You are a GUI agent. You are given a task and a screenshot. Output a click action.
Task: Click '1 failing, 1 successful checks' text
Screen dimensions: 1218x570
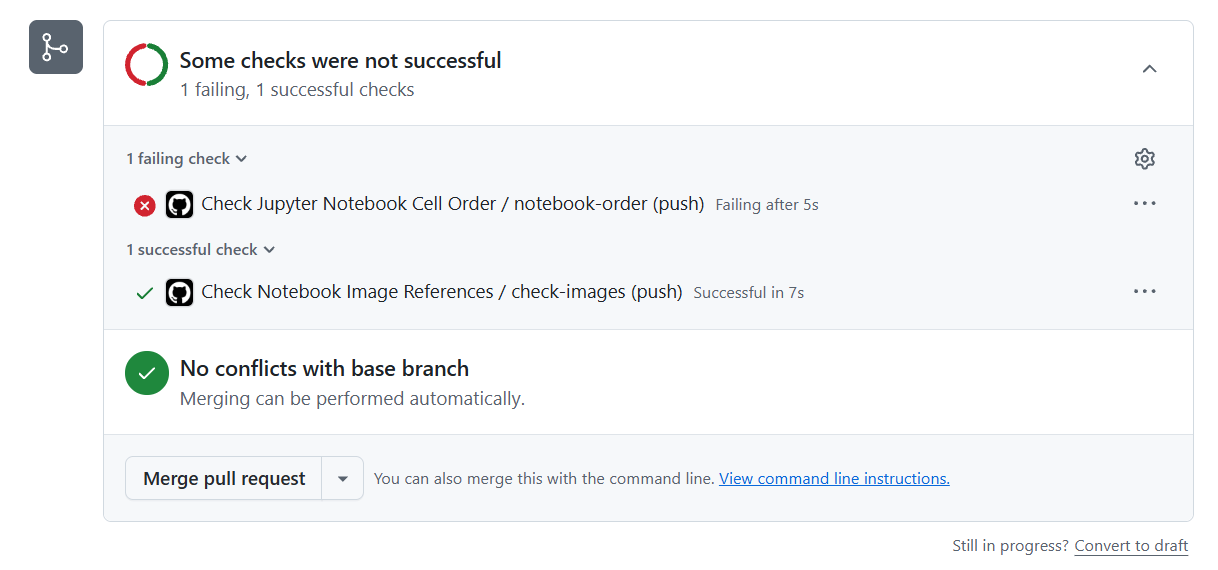tap(297, 90)
